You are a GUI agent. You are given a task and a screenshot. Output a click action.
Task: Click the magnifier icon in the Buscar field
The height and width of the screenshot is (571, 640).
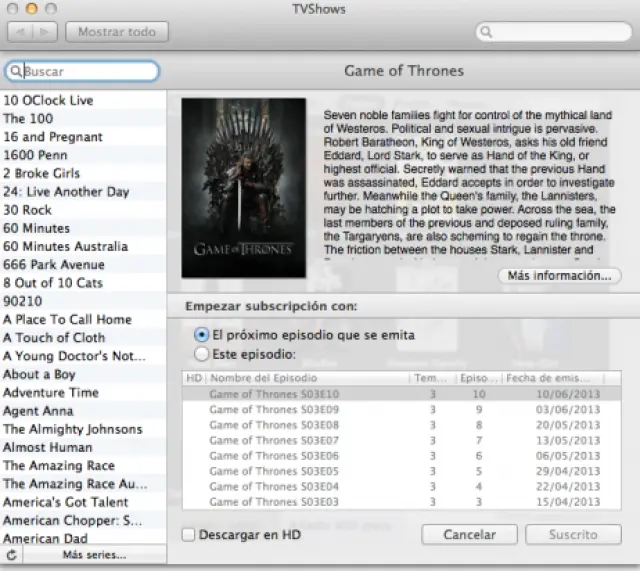15,72
